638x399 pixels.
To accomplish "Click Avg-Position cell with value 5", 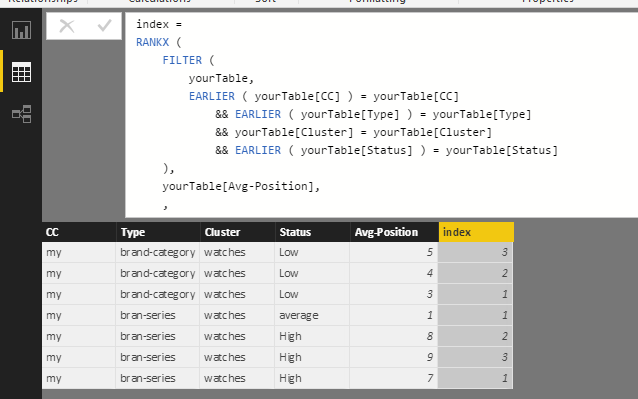I will [394, 252].
